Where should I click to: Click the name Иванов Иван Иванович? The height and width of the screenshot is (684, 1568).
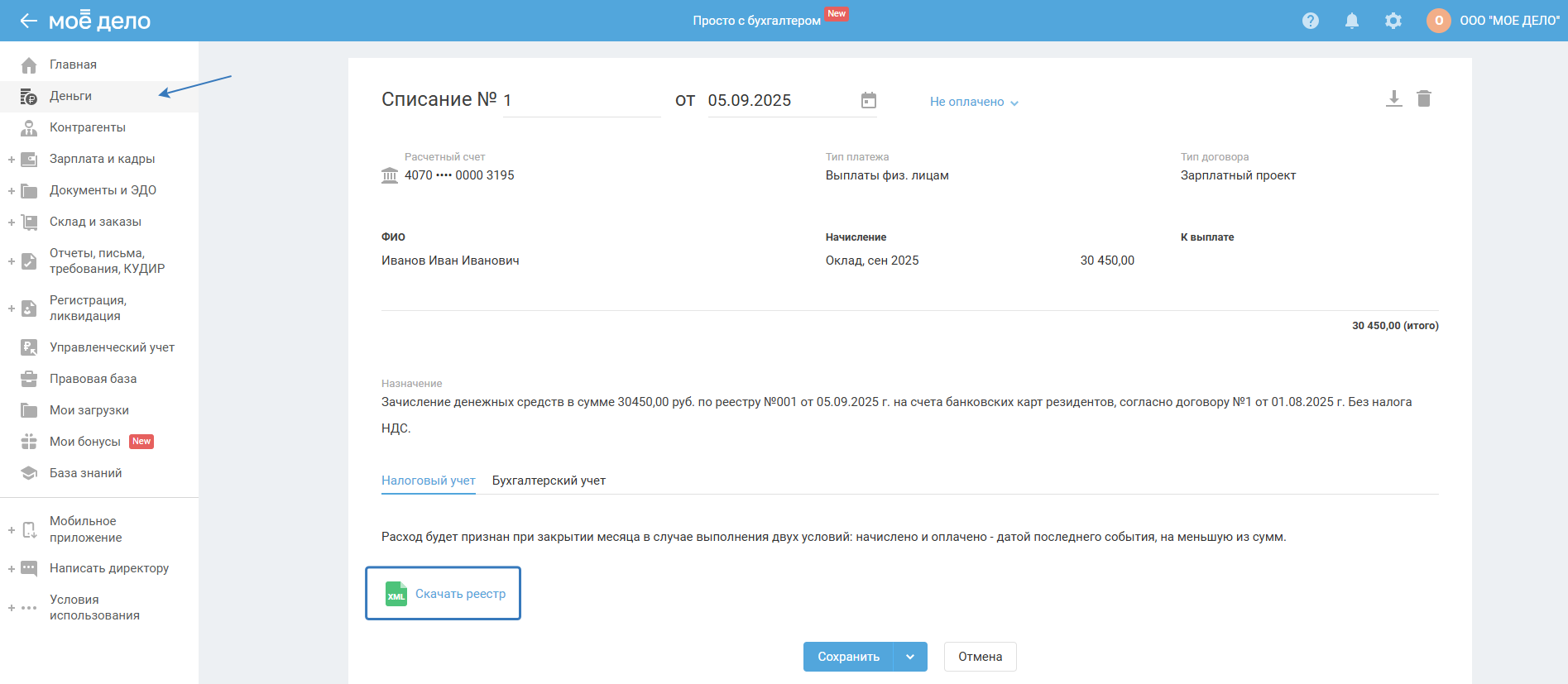tap(450, 261)
